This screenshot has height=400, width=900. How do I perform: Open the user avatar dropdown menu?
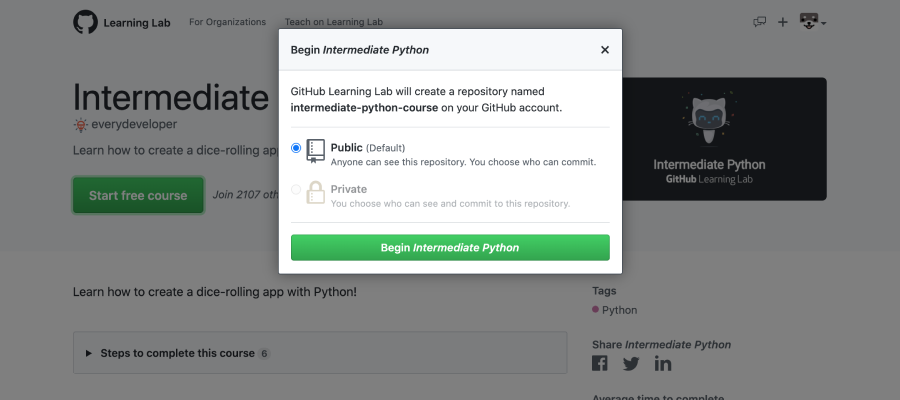tap(812, 22)
